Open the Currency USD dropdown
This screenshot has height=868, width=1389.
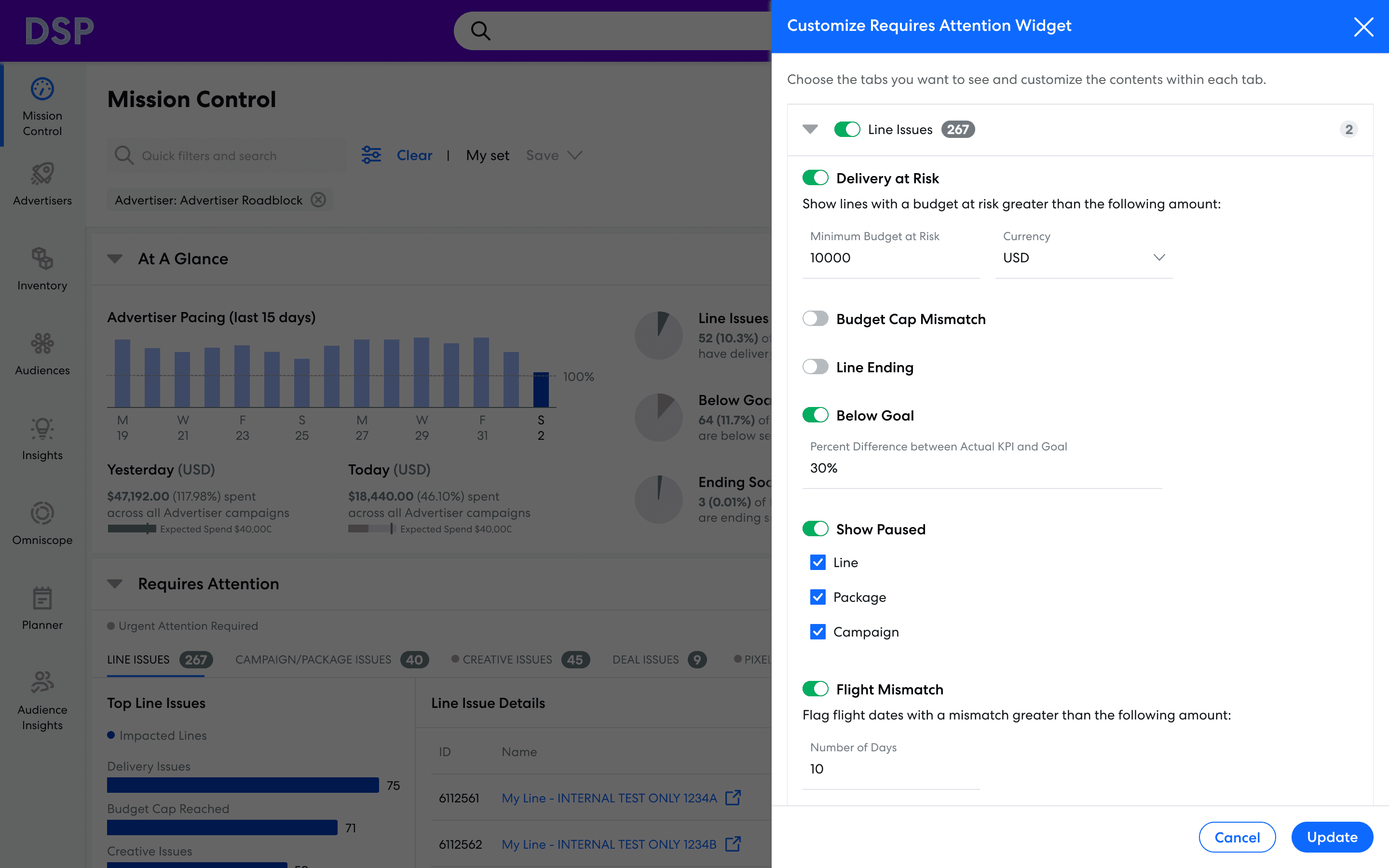1083,258
